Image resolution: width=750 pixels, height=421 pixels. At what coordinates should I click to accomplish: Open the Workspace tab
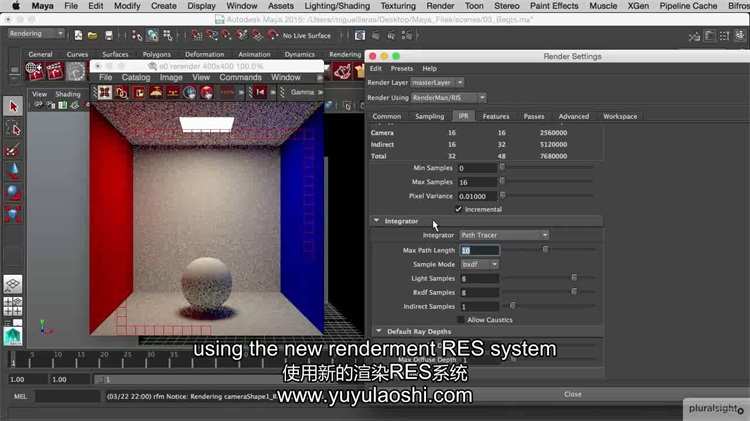[620, 116]
